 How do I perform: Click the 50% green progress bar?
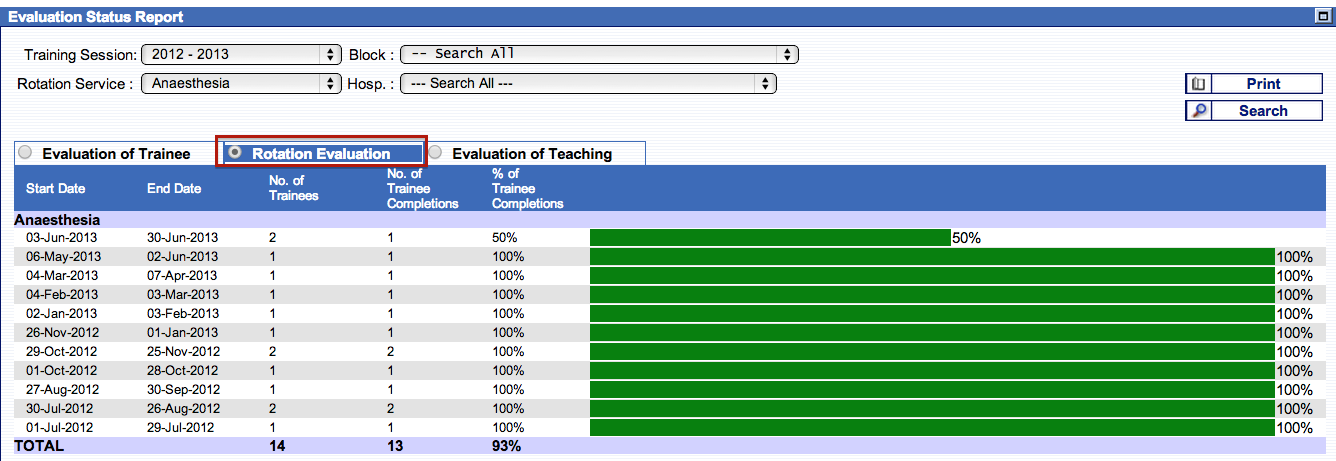tap(769, 238)
